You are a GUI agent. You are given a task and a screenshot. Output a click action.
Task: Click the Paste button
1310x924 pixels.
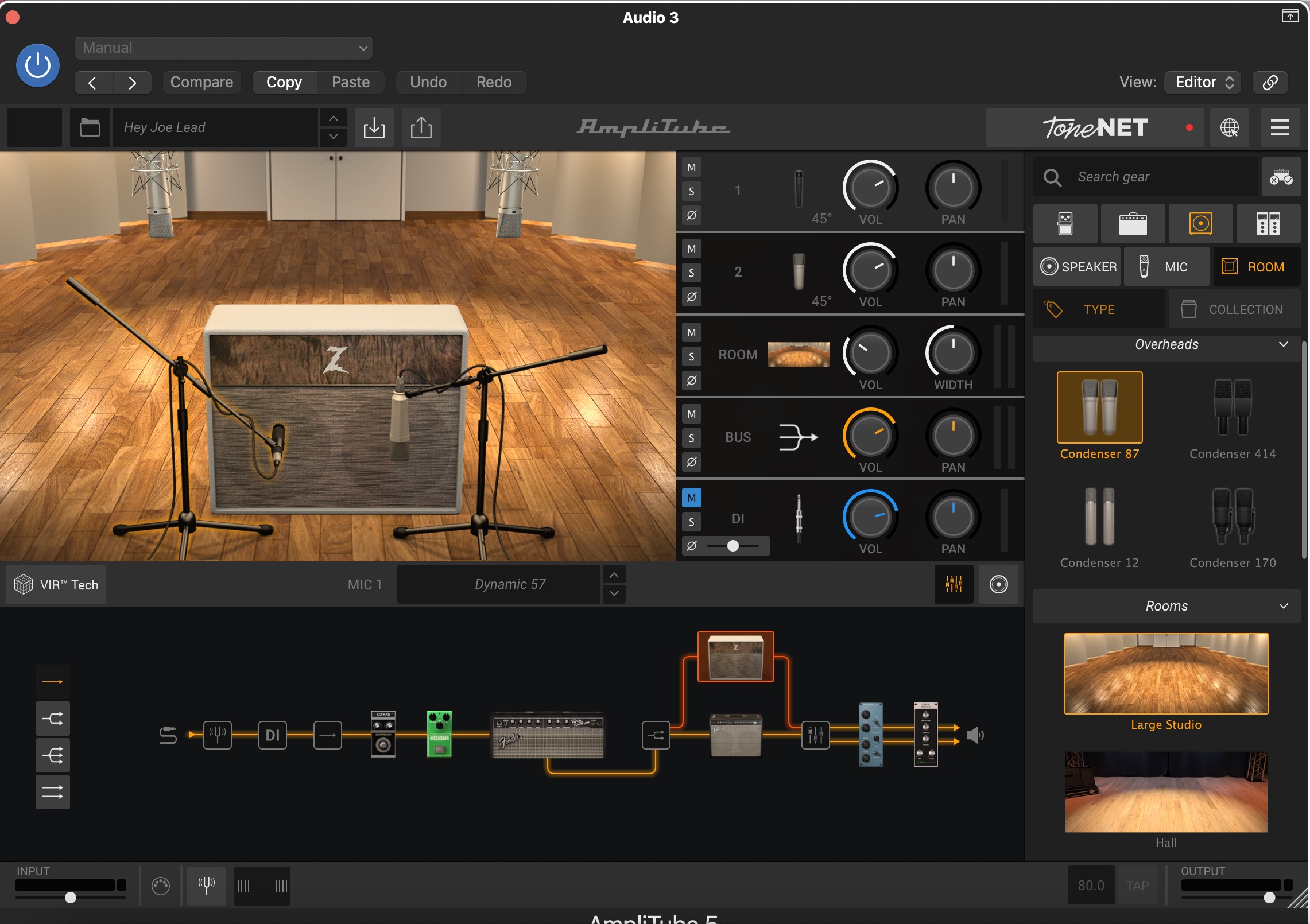click(x=351, y=83)
